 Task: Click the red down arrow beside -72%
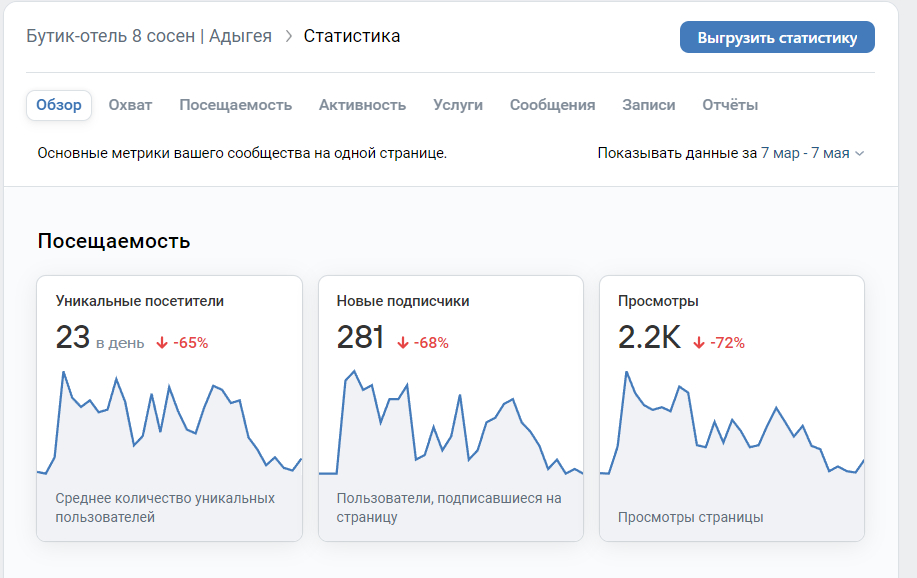[699, 343]
